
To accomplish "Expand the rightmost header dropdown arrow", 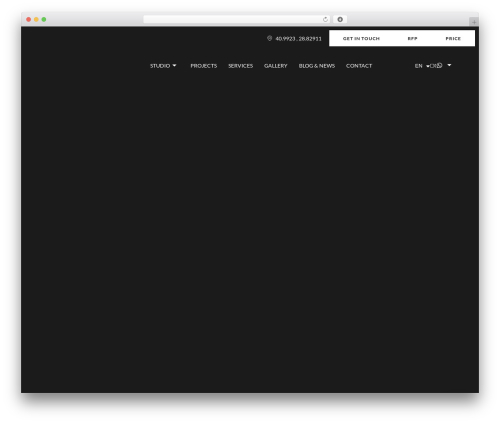I will pyautogui.click(x=449, y=65).
